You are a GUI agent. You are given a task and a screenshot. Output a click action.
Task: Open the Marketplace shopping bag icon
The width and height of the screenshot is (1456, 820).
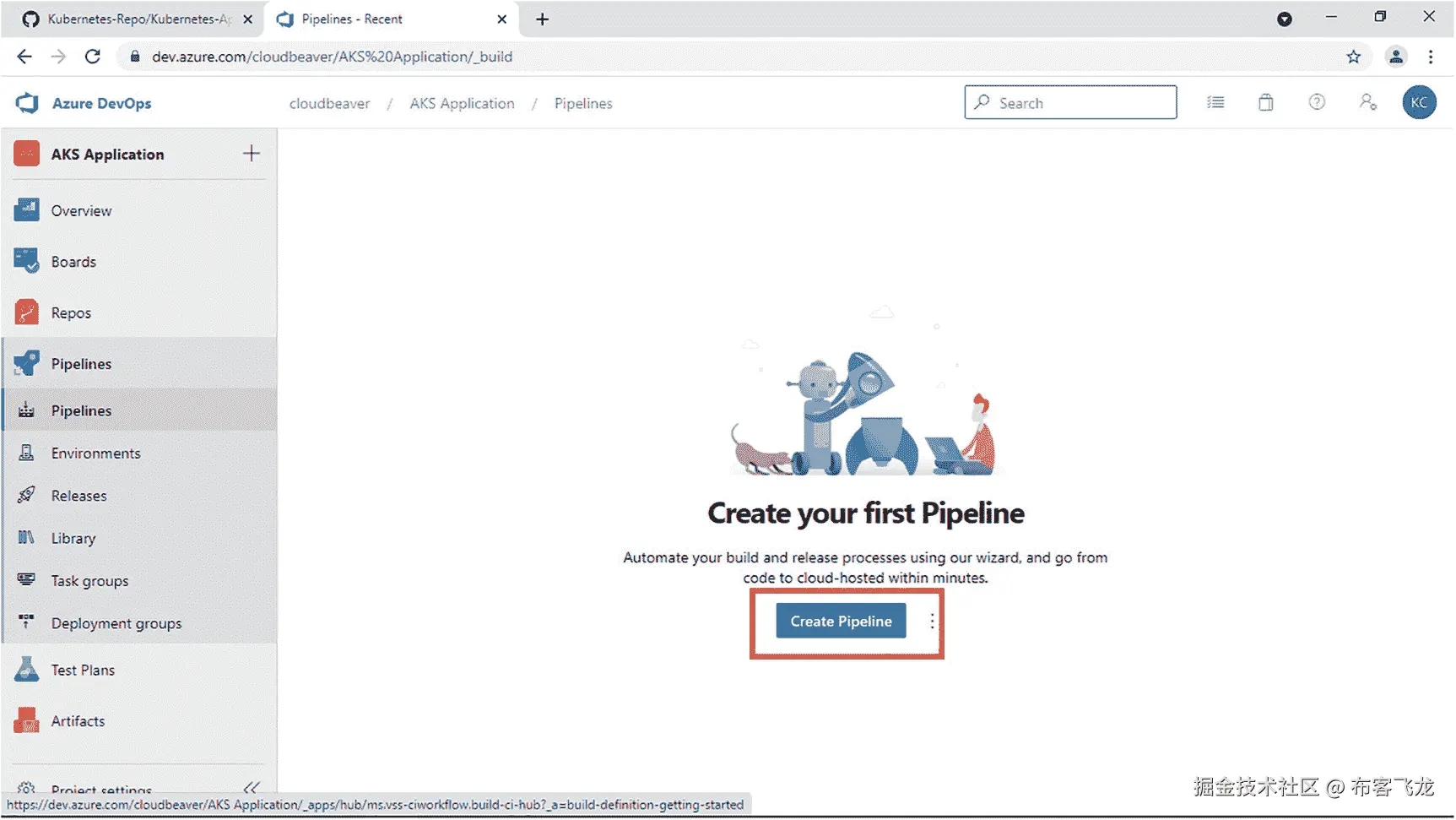1266,102
